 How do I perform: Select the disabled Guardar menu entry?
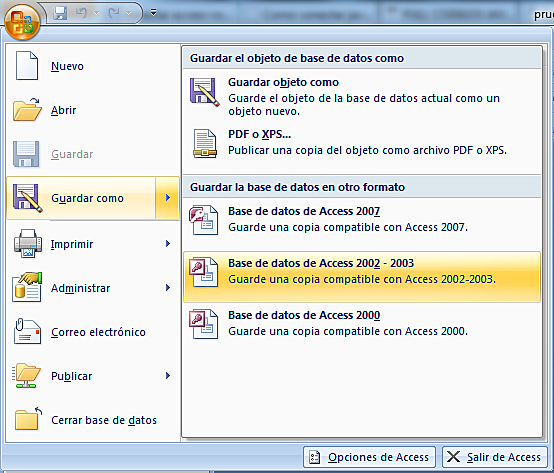pos(93,154)
